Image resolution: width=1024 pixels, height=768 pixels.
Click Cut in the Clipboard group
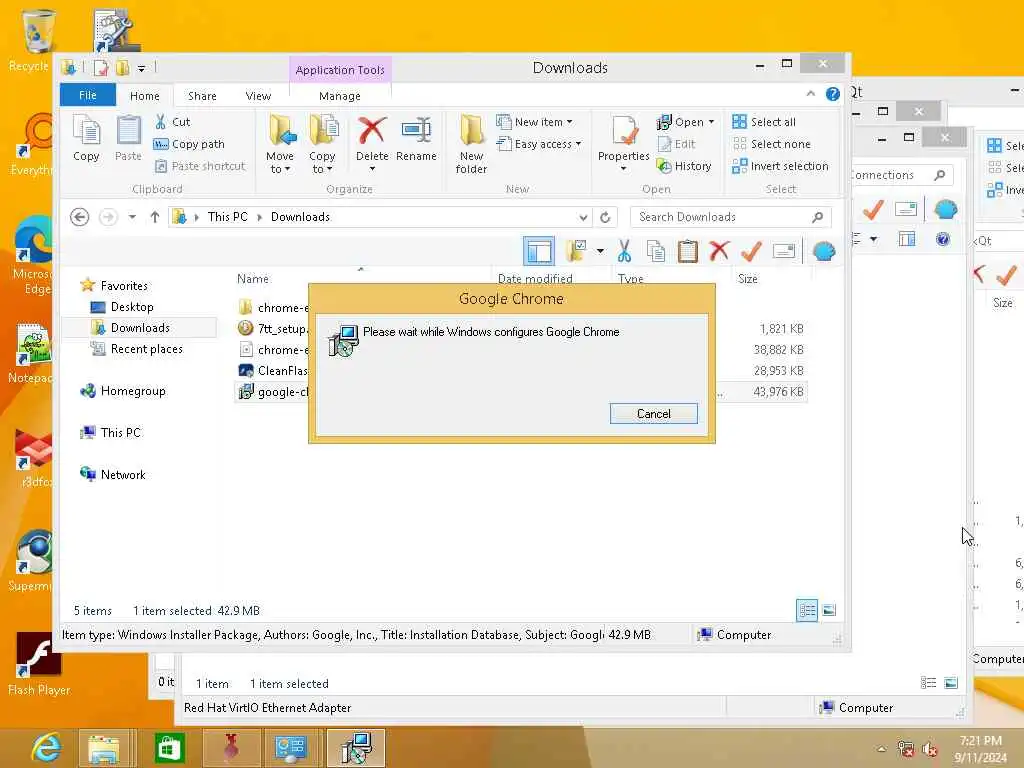(173, 121)
